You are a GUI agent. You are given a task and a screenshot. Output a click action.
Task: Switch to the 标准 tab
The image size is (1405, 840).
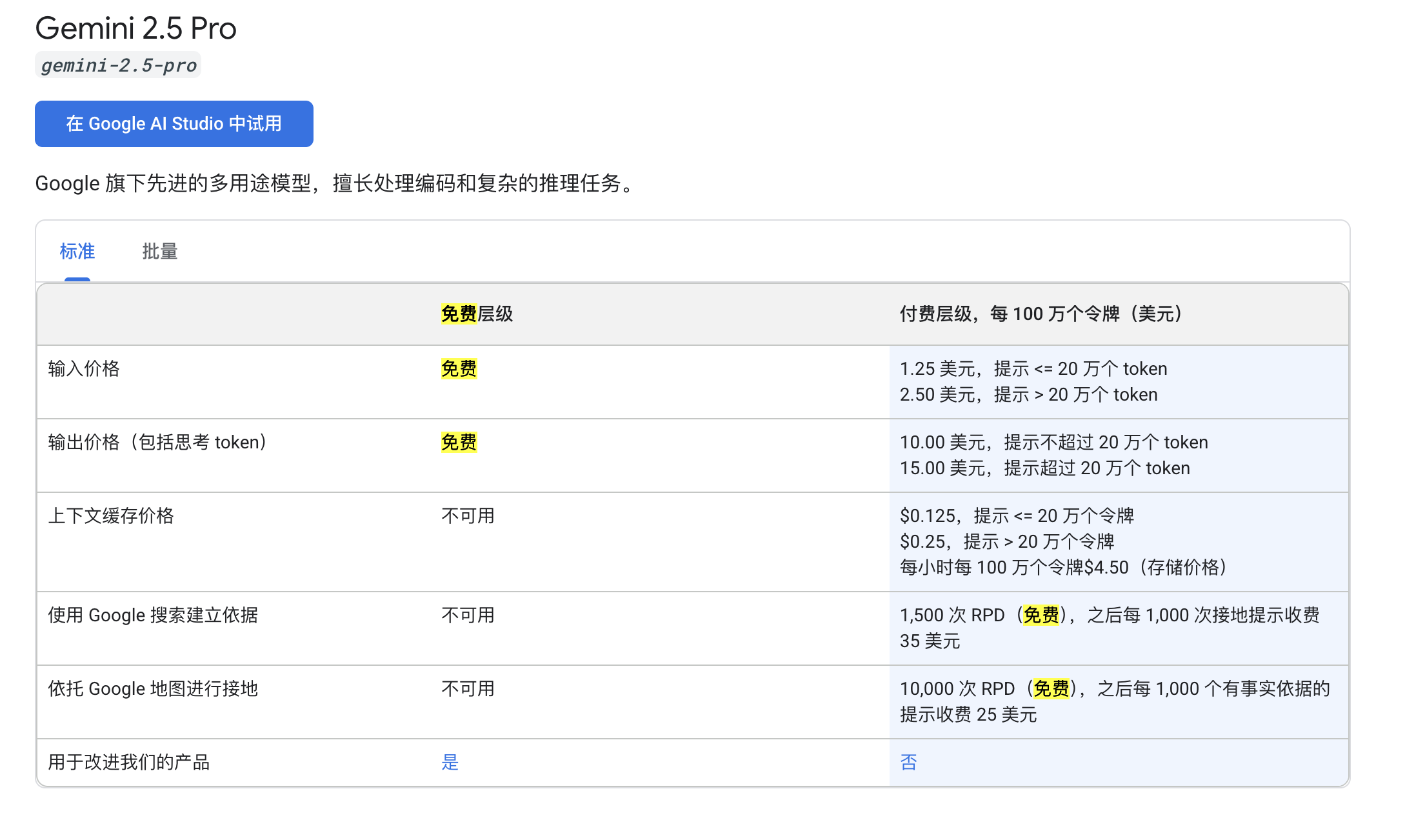tap(77, 251)
